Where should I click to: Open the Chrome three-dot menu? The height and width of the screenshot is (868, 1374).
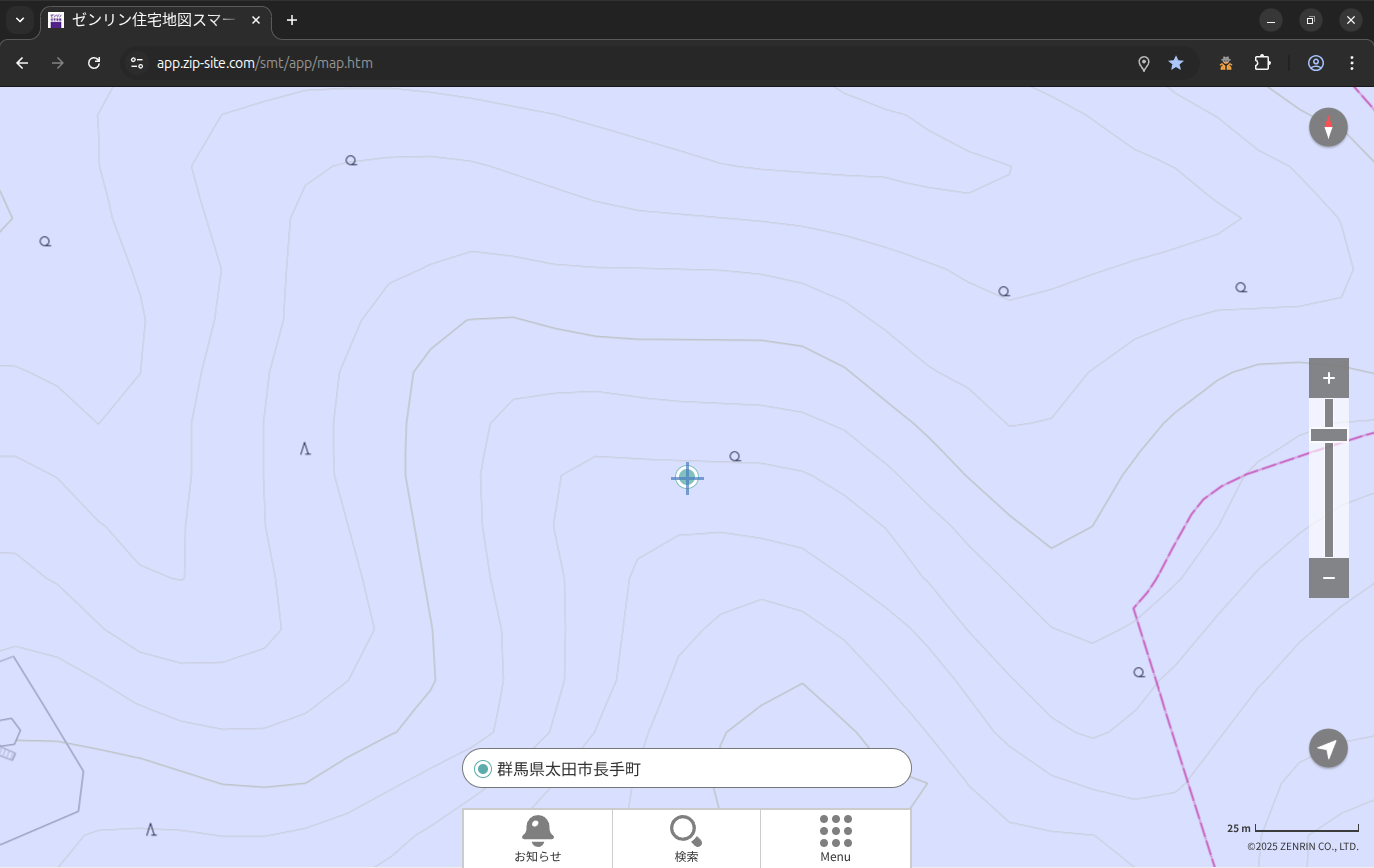tap(1352, 63)
